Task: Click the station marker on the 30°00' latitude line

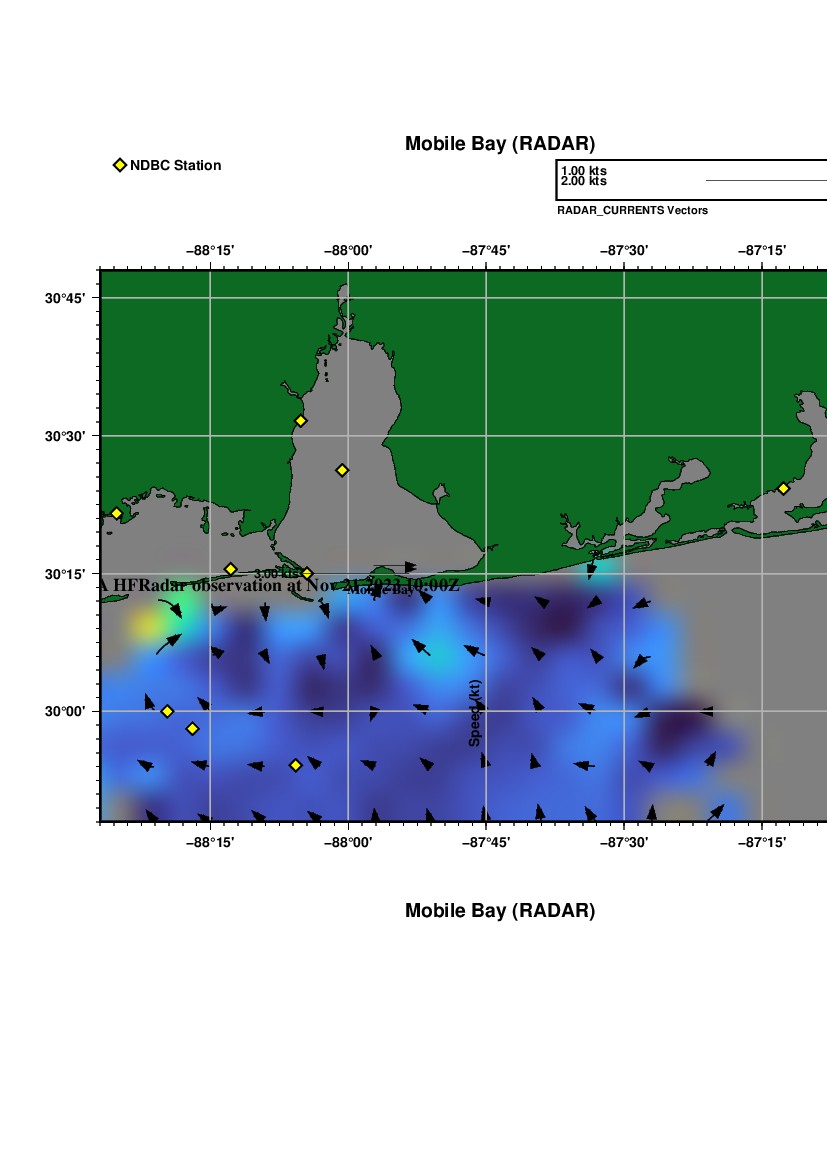Action: 167,711
